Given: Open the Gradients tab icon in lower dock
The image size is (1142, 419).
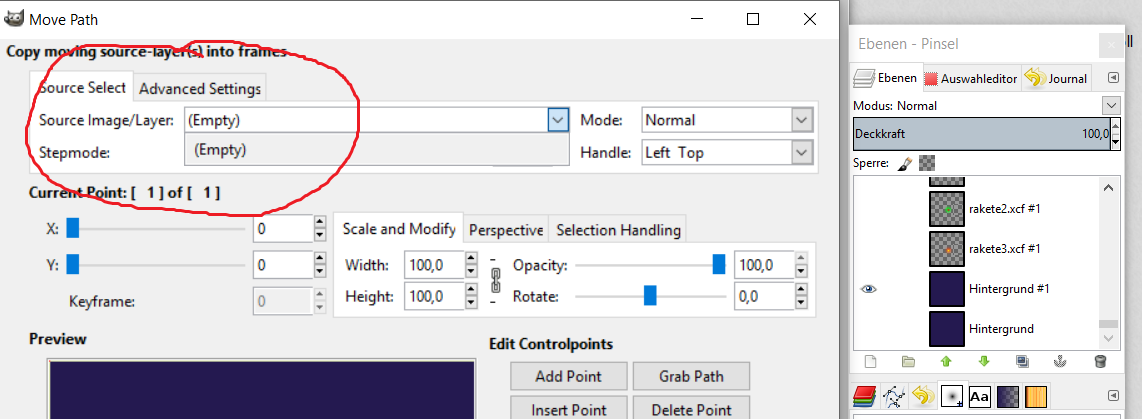Looking at the screenshot, I should coord(1009,396).
